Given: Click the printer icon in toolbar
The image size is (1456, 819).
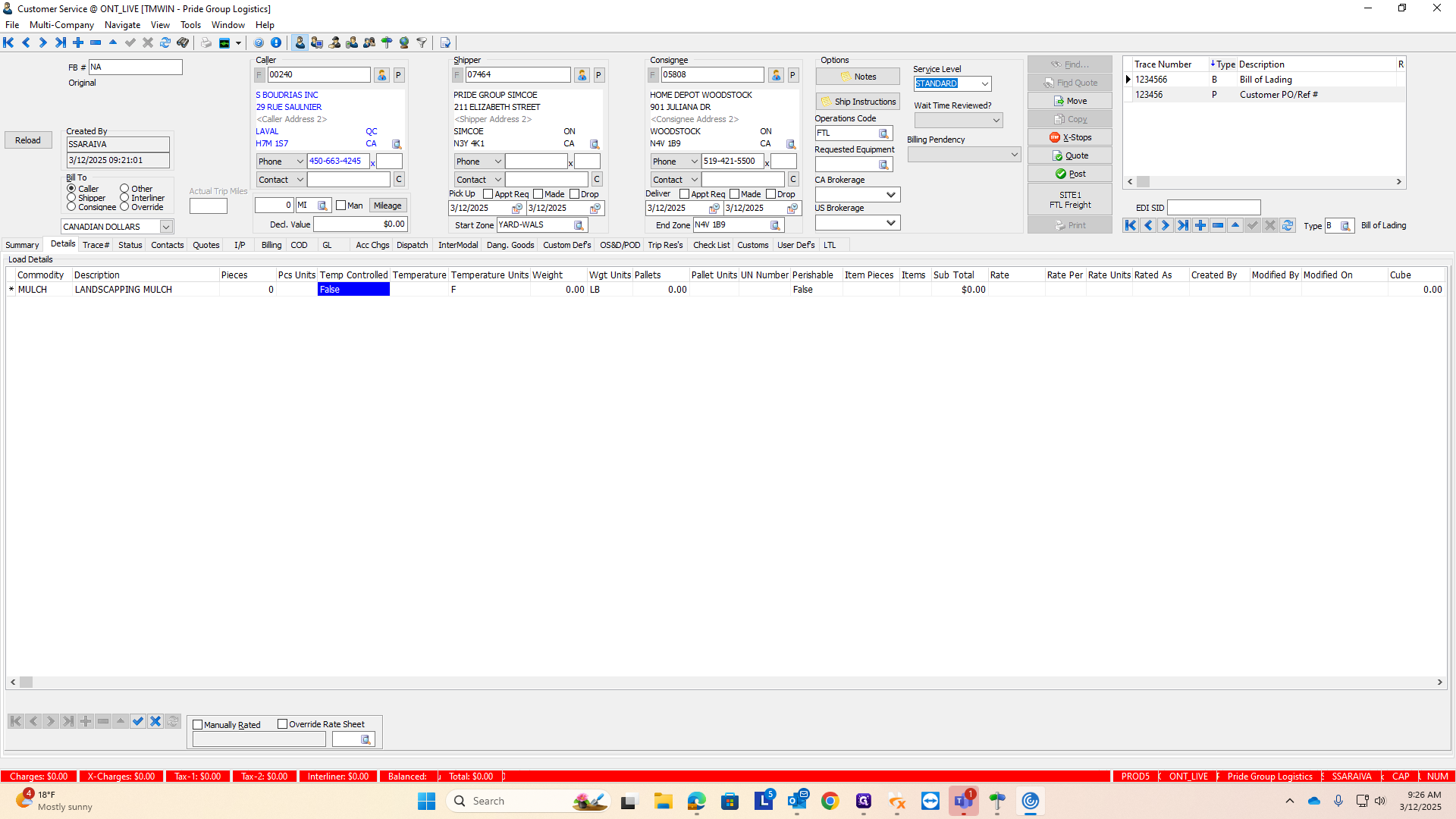Looking at the screenshot, I should click(x=206, y=42).
